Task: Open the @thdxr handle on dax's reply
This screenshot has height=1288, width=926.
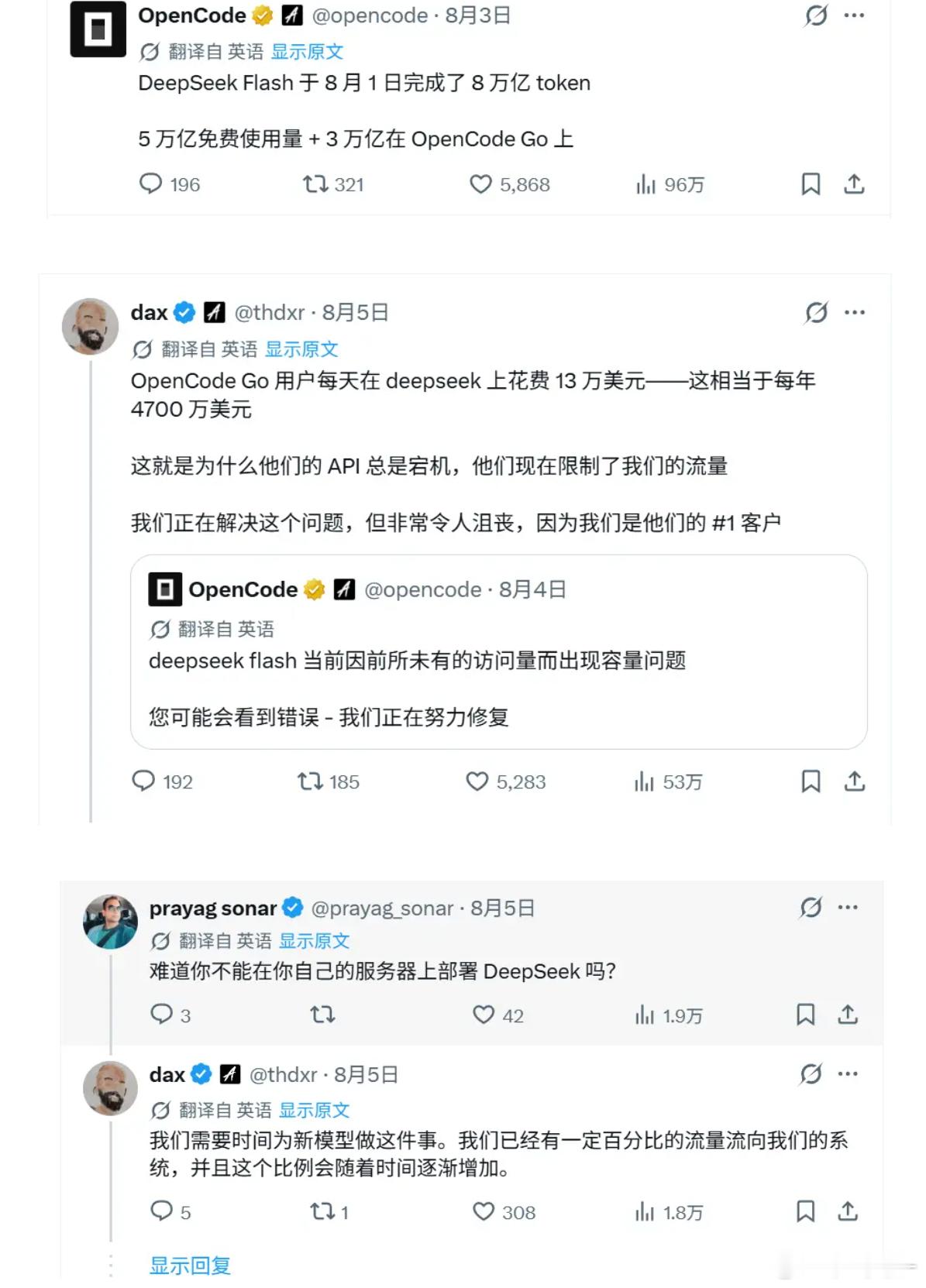Action: [283, 1075]
